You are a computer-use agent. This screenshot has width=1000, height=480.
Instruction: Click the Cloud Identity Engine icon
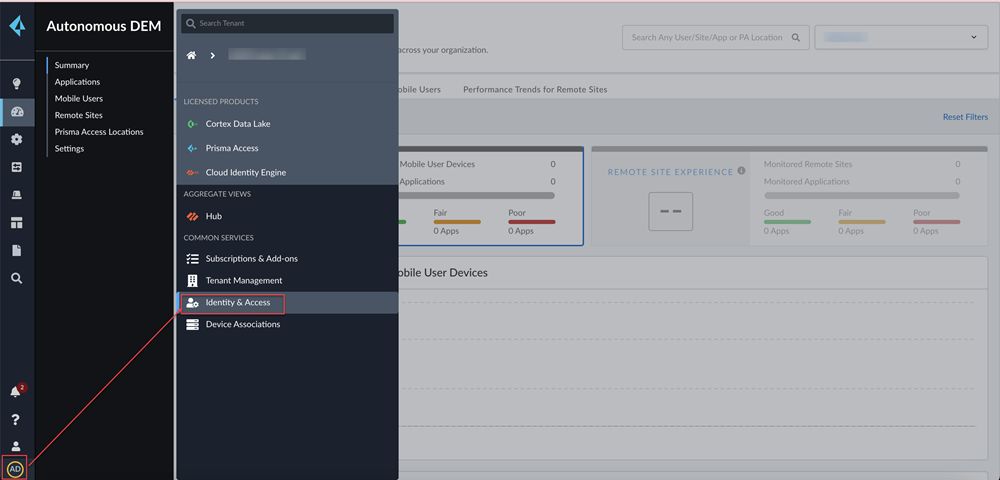point(192,172)
